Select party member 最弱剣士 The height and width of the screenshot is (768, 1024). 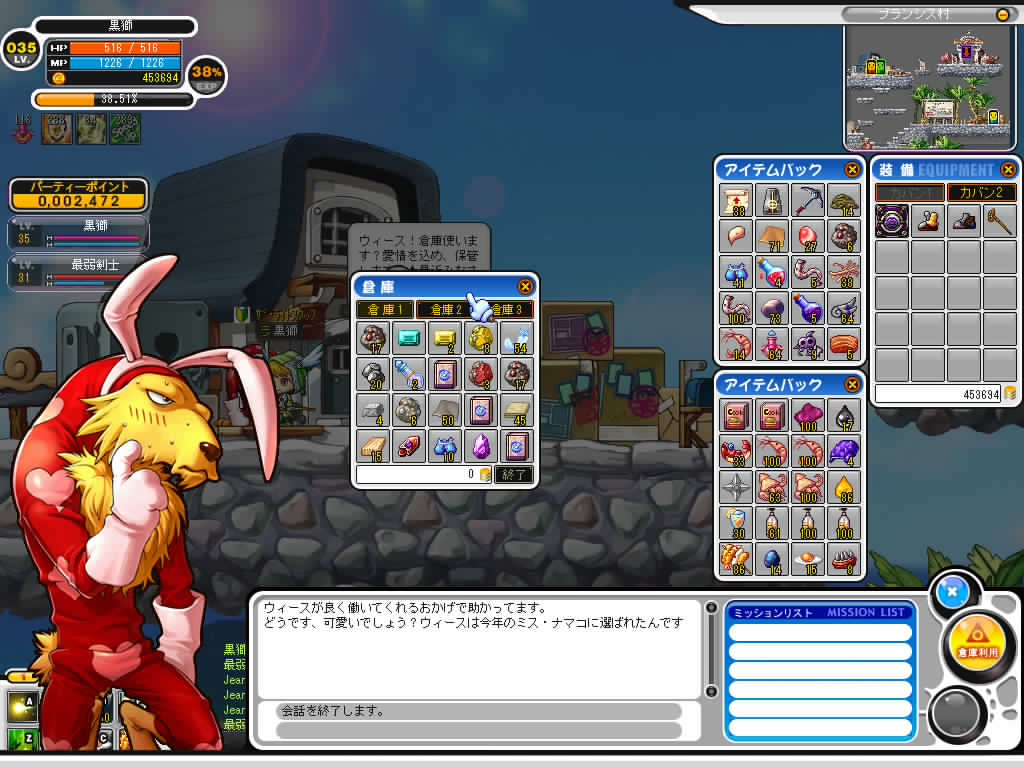tap(77, 272)
